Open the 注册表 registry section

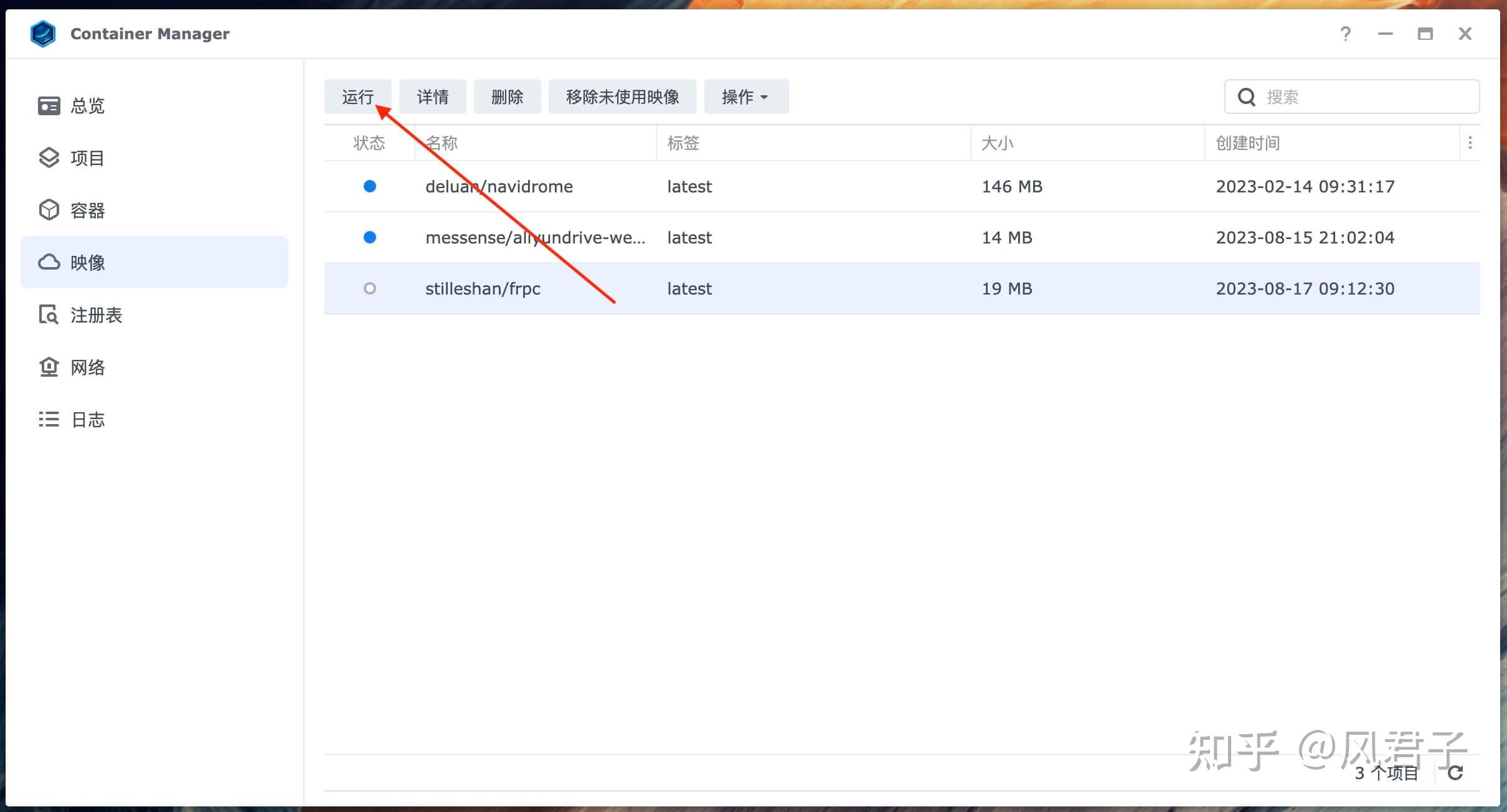coord(97,315)
